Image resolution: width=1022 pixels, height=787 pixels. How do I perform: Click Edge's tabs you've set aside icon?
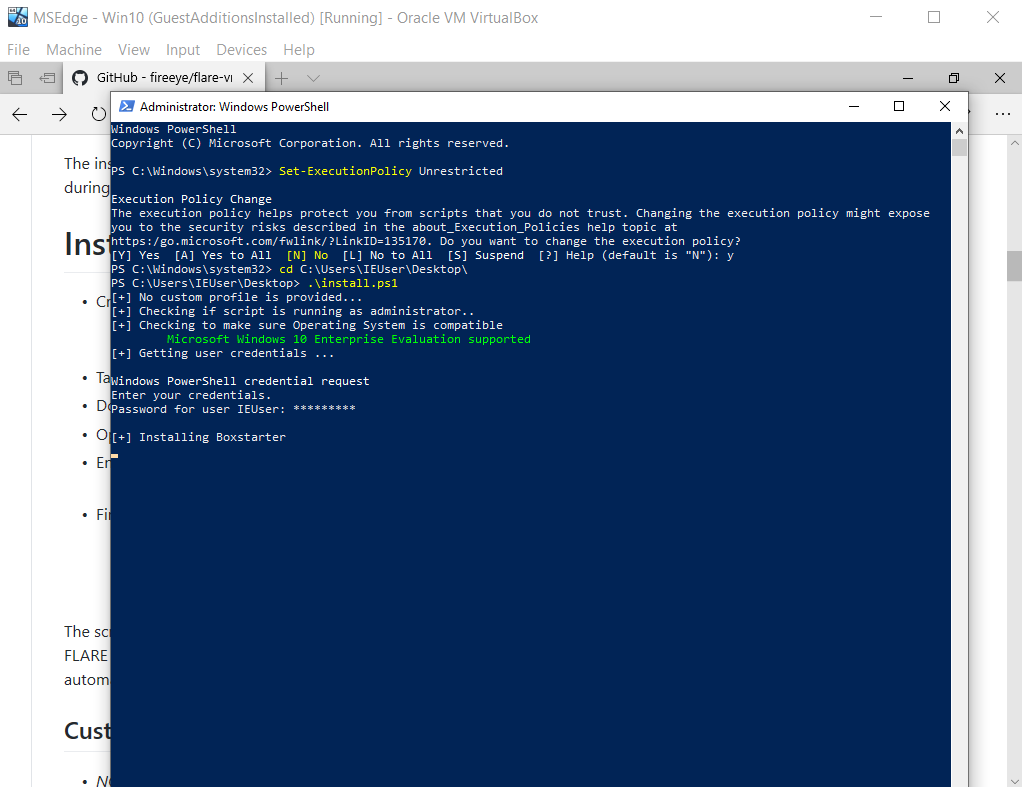coord(15,78)
